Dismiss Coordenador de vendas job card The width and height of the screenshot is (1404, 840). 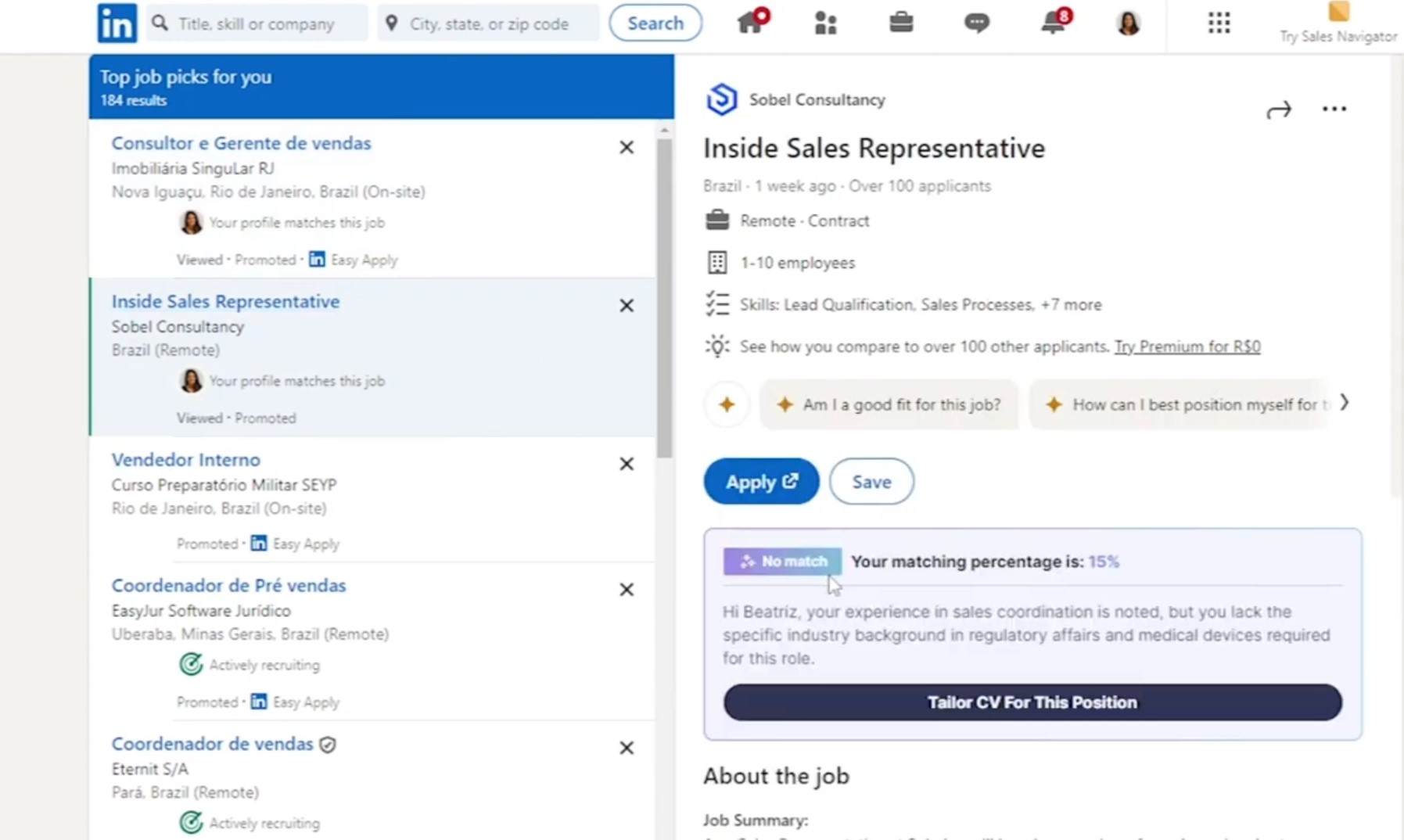[627, 748]
